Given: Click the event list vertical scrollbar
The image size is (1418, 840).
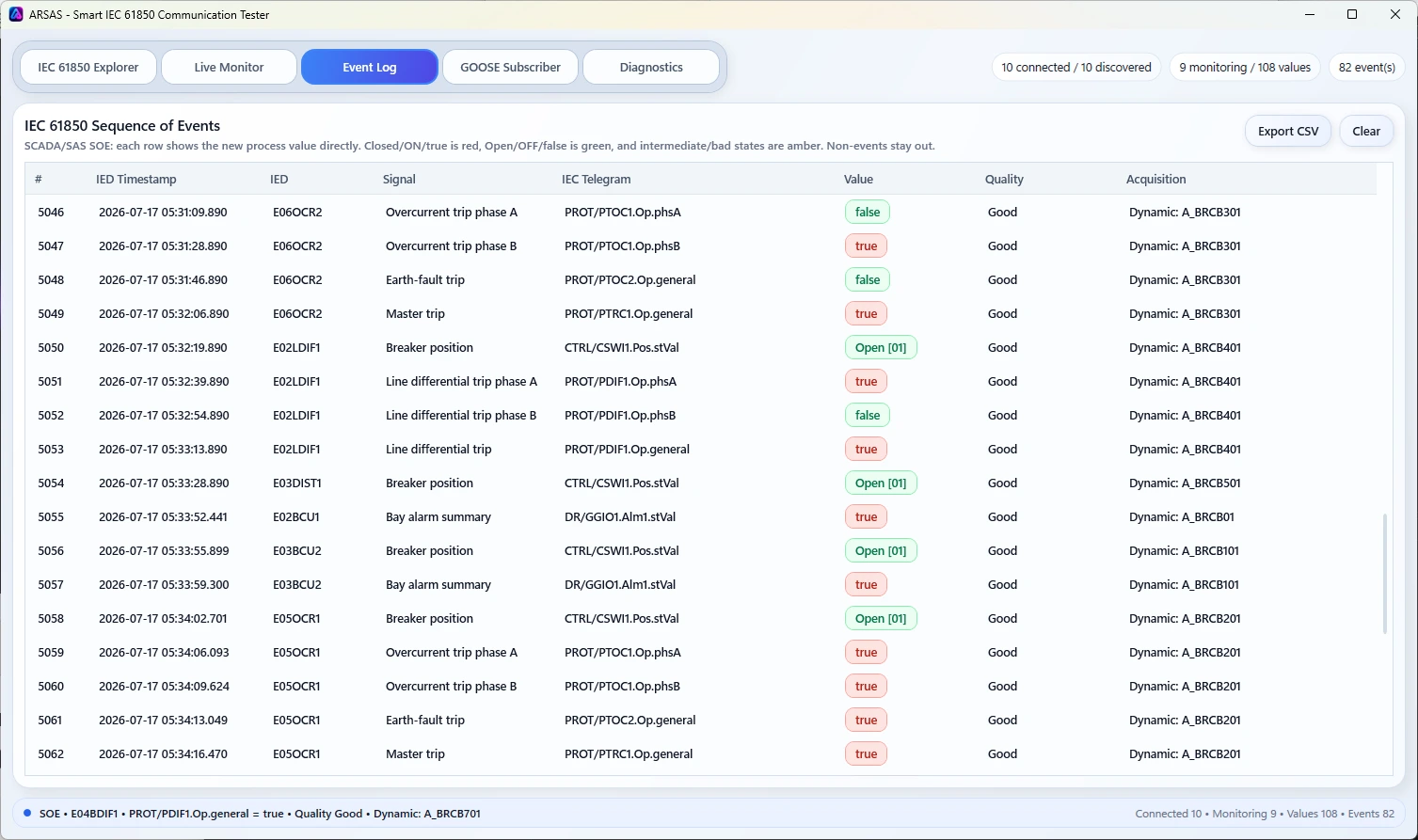Looking at the screenshot, I should tap(1384, 574).
